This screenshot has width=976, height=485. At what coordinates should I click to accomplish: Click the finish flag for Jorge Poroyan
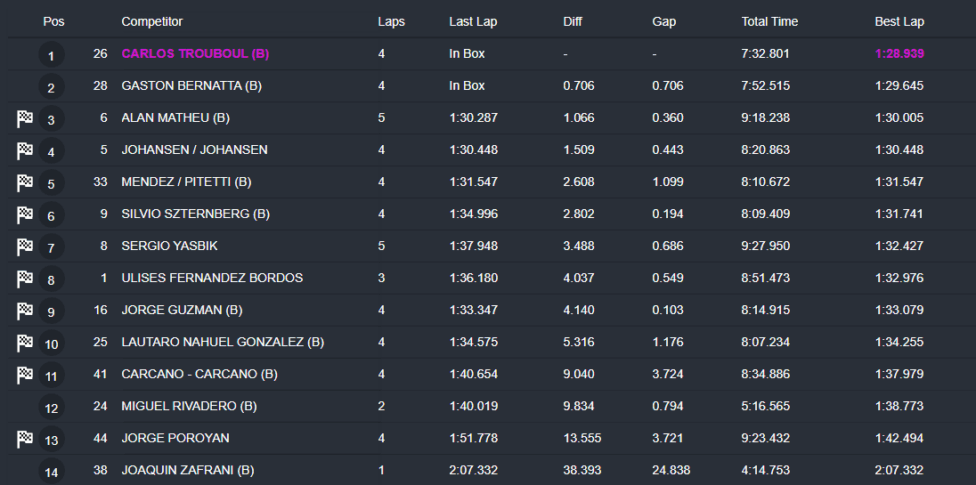click(25, 439)
